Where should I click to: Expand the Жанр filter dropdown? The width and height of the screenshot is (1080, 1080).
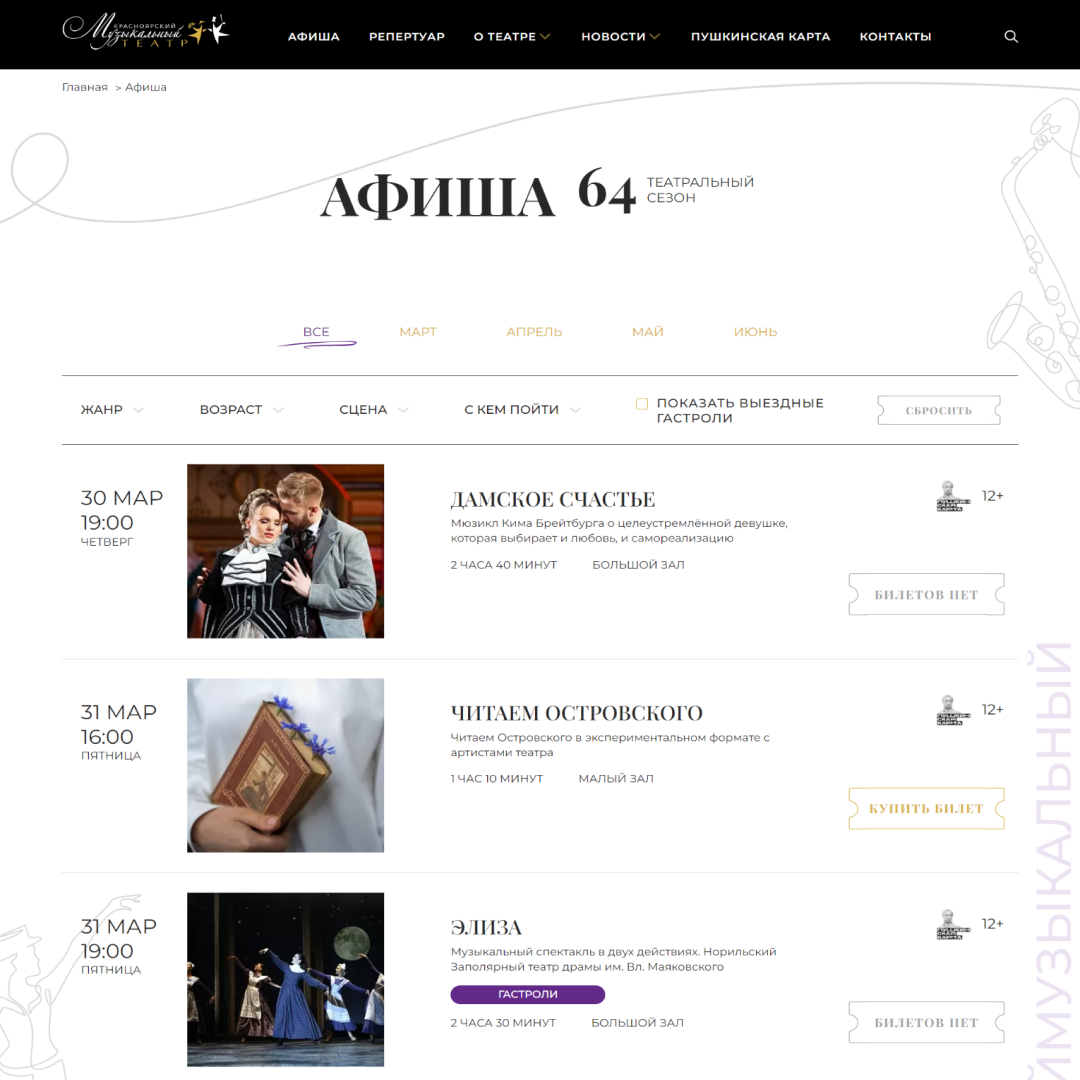tap(112, 410)
